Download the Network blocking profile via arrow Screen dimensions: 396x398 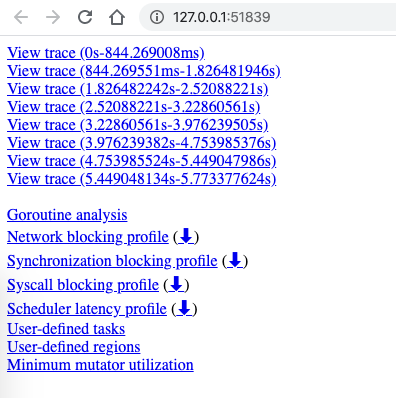186,236
